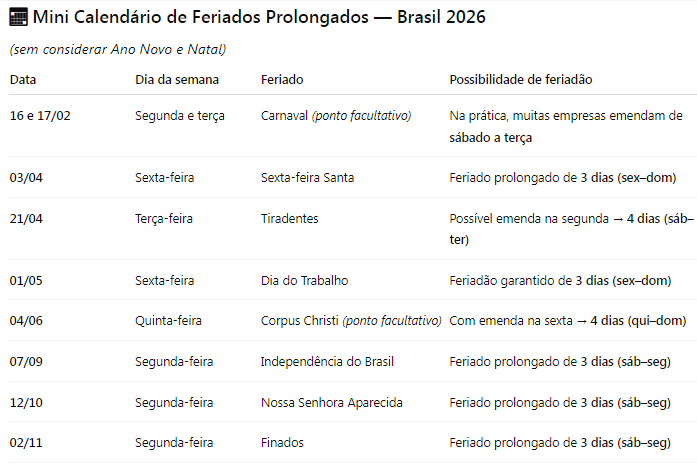Select 'Independência do Brasil' cell
The image size is (697, 465).
327,361
